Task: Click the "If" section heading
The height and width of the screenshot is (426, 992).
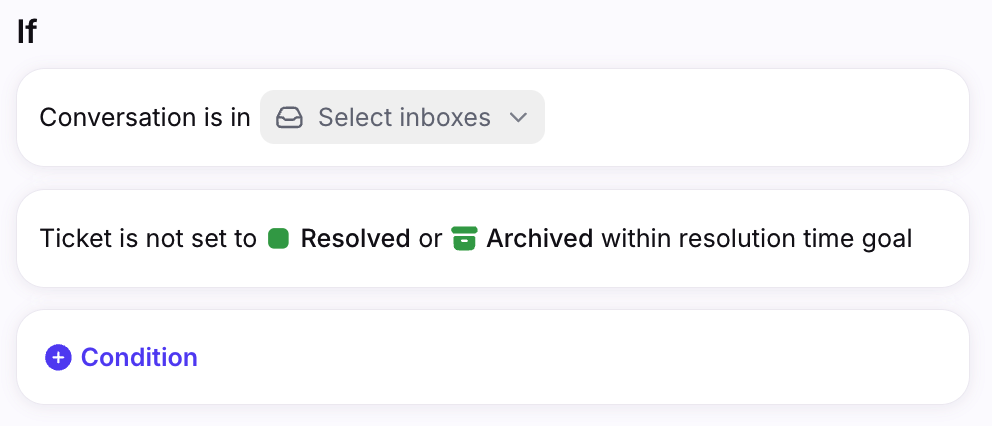Action: (27, 32)
